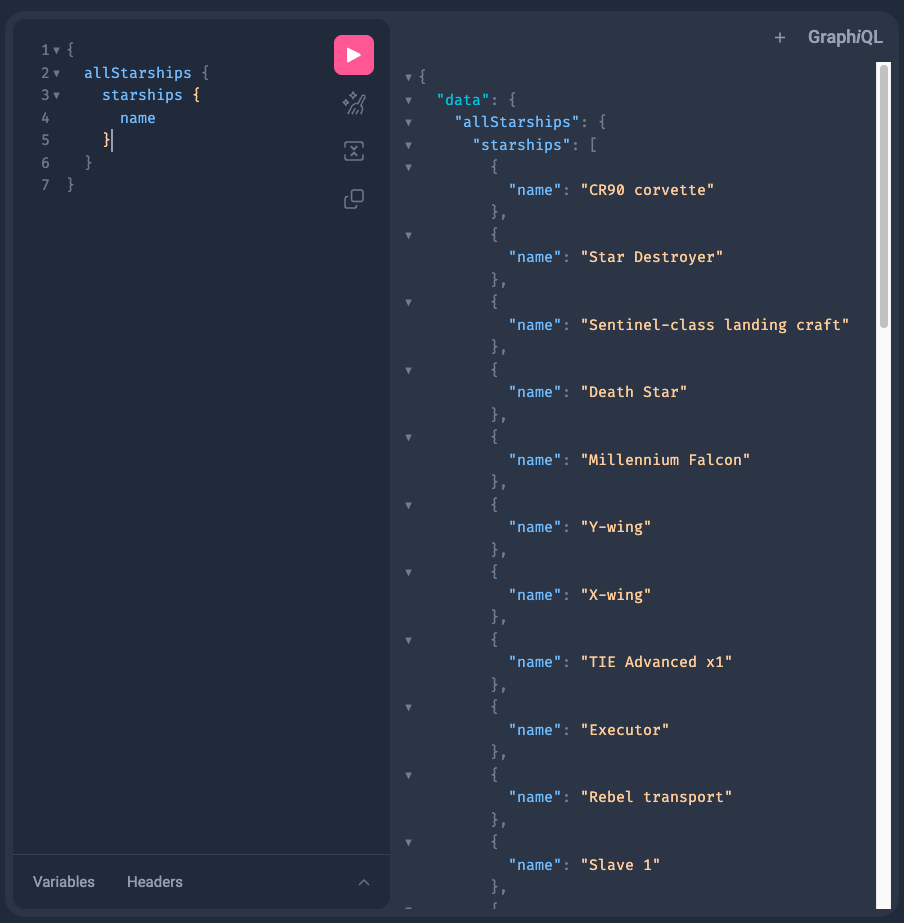Click line number 7 in query editor

pyautogui.click(x=45, y=185)
